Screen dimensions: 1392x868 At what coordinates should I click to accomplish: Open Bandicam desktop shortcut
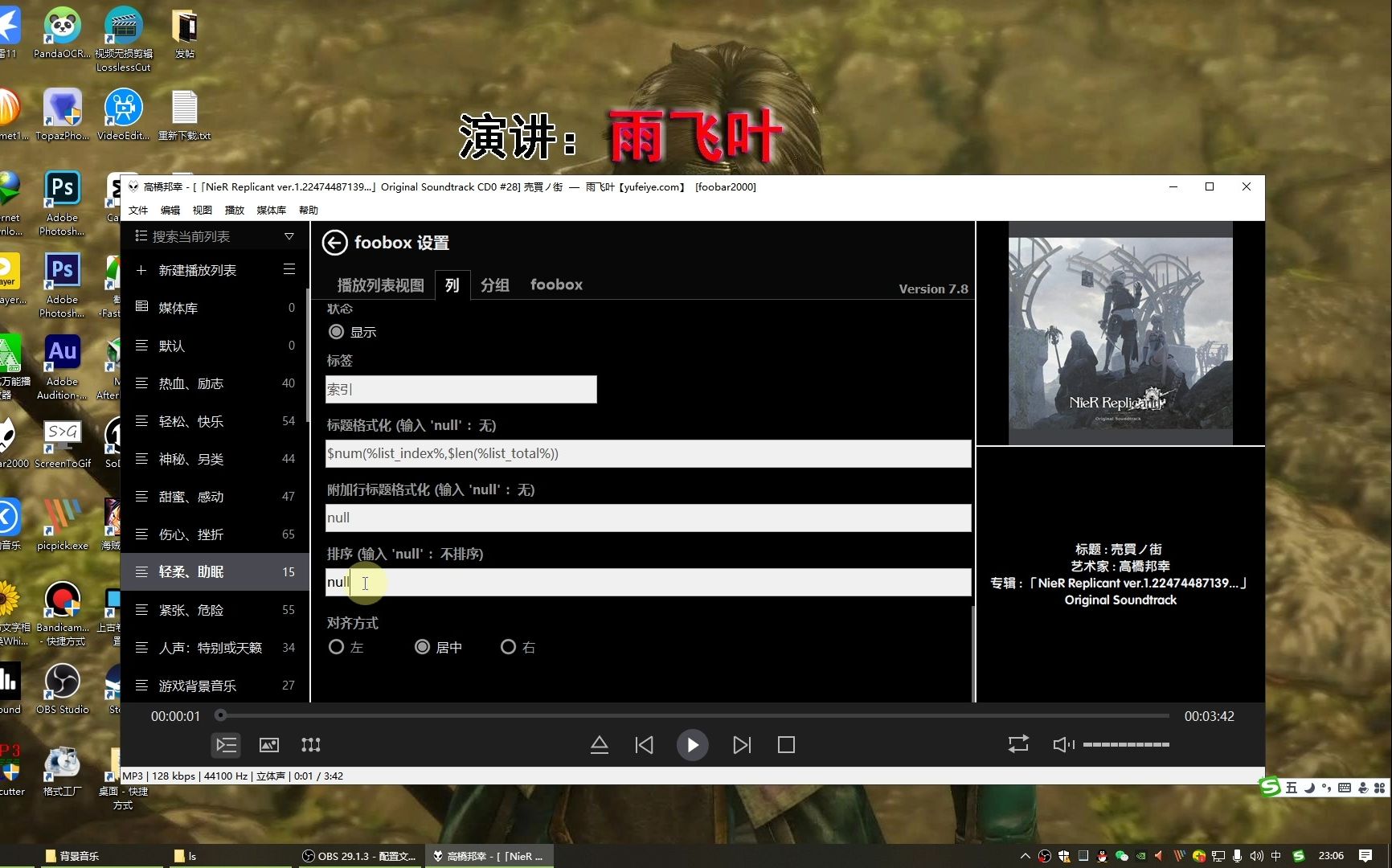[x=62, y=613]
